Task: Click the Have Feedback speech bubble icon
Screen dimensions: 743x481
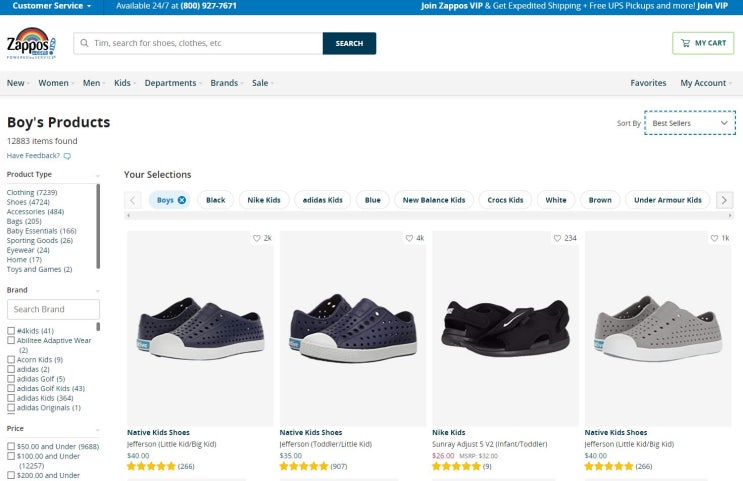Action: tap(67, 156)
